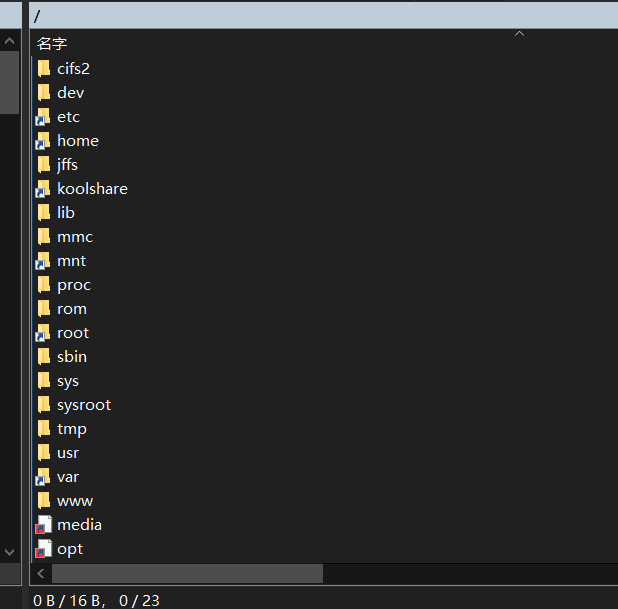Screen dimensions: 618x609
Task: Click the horizontal scrollbar left arrow
Action: pyautogui.click(x=41, y=574)
